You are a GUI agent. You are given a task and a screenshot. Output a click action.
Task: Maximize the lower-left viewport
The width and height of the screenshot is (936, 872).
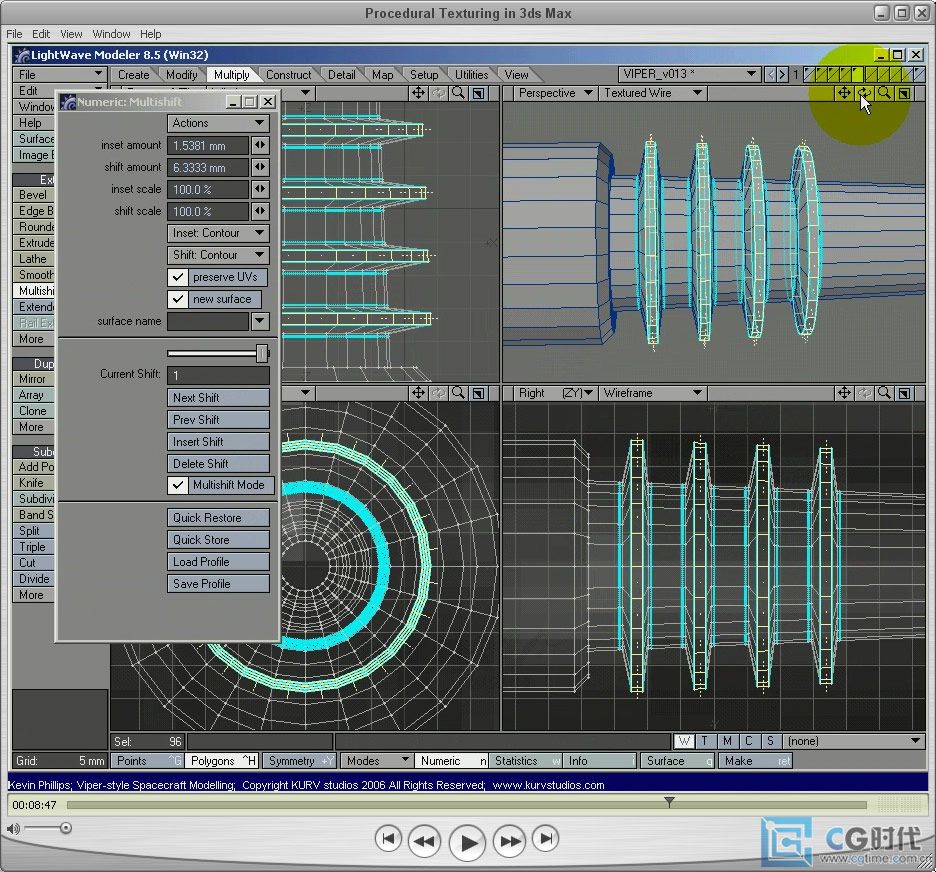[479, 393]
